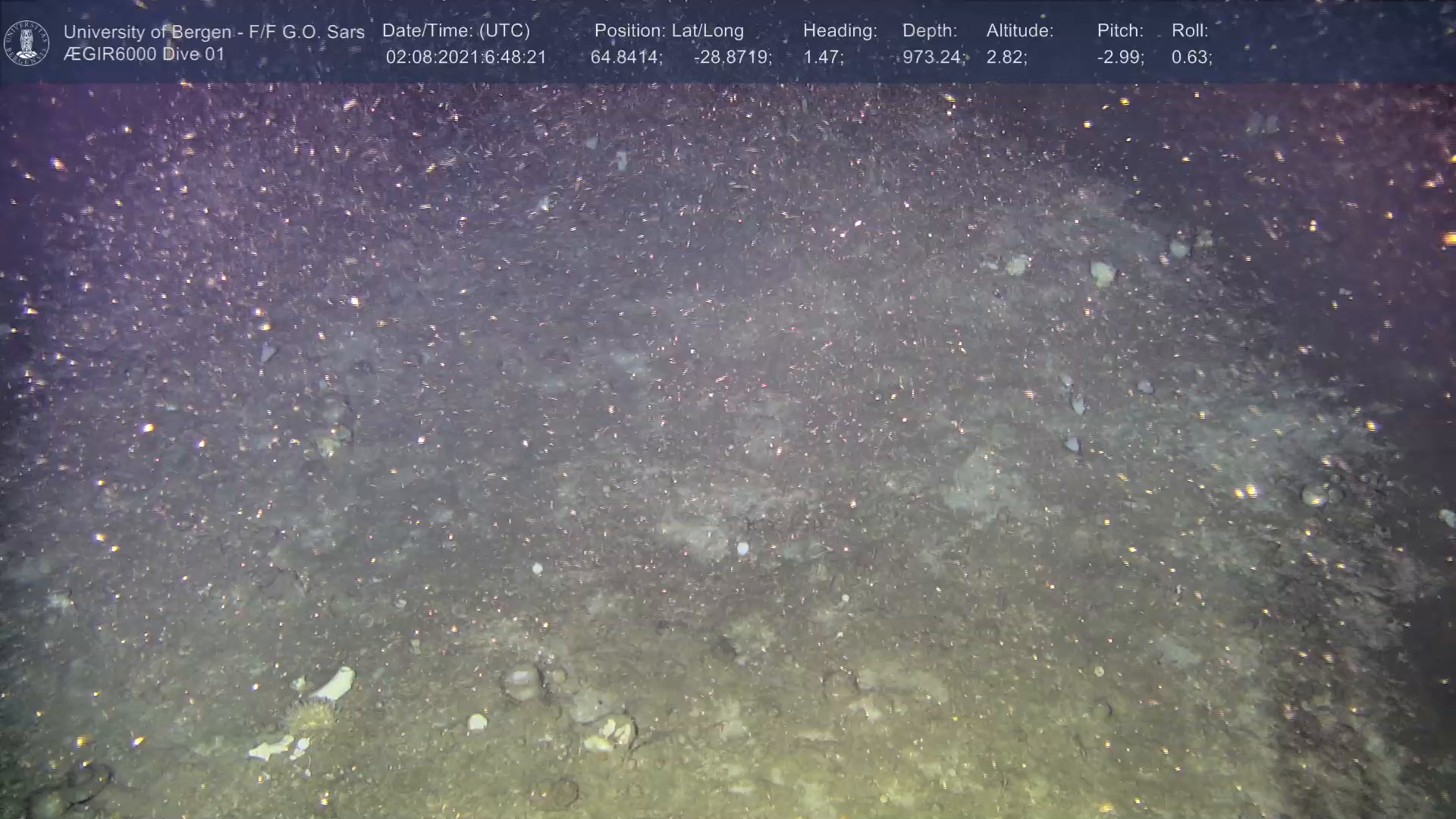Click the Heading label

[x=839, y=30]
